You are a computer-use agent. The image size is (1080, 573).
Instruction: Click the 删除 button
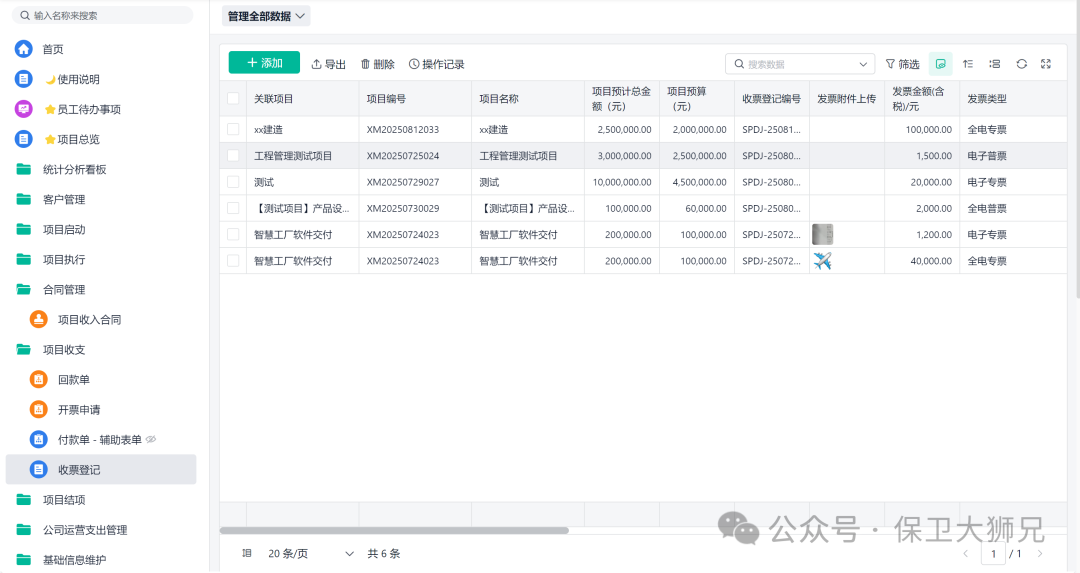[377, 64]
